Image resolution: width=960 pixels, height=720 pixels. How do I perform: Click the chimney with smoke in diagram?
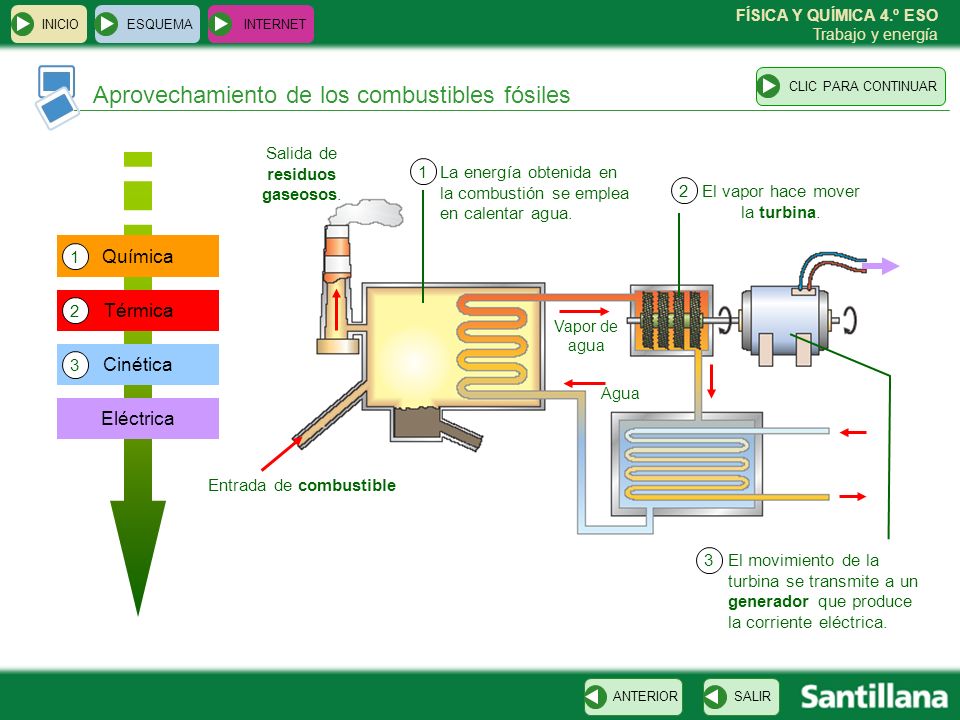(338, 288)
